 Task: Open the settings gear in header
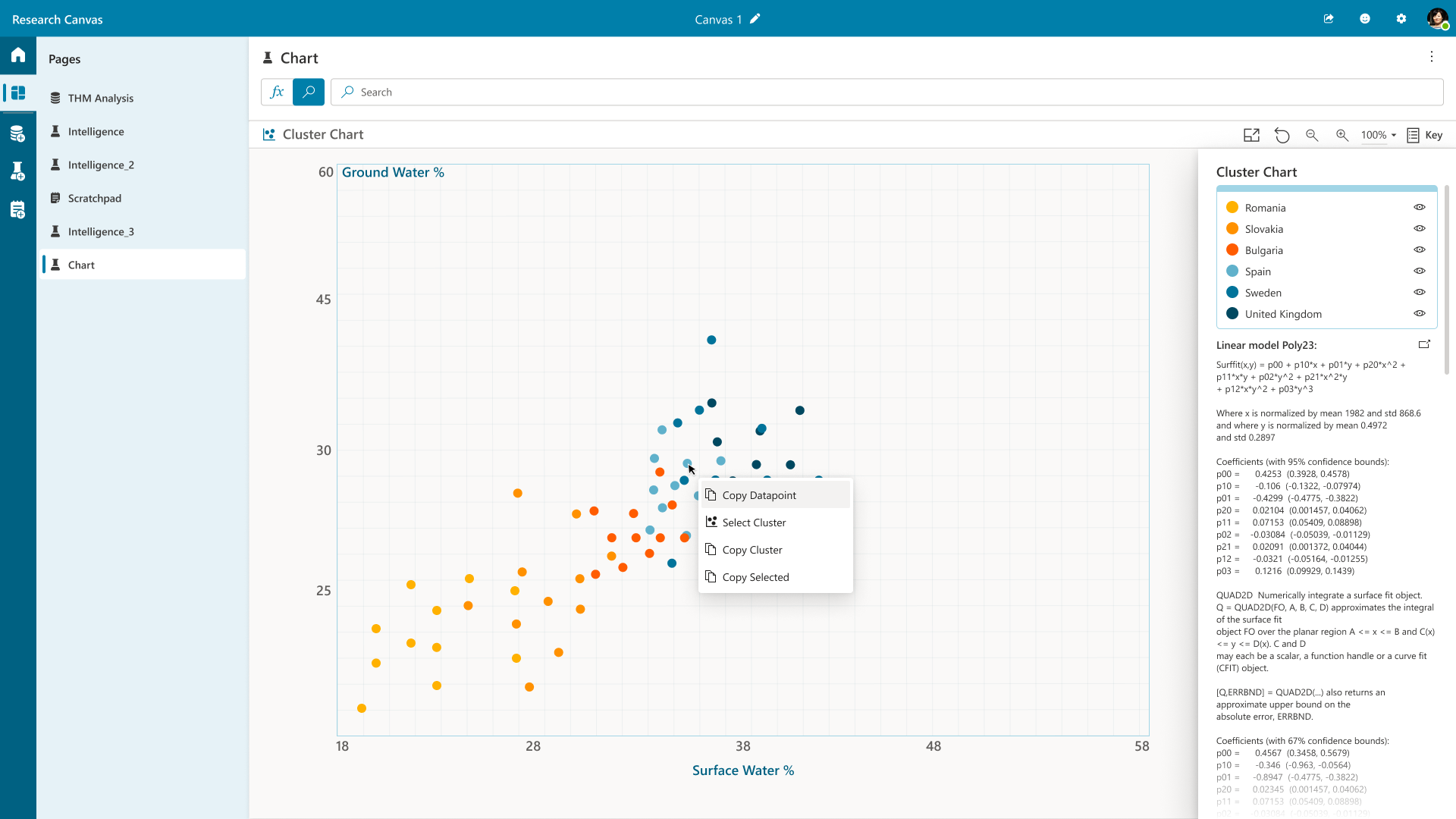tap(1401, 19)
